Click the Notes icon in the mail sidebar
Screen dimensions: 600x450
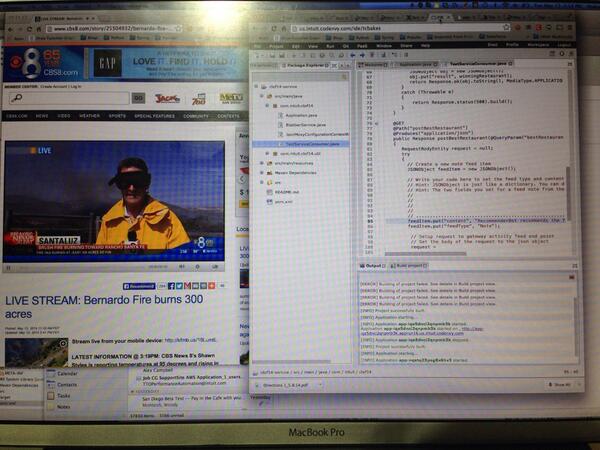click(51, 407)
